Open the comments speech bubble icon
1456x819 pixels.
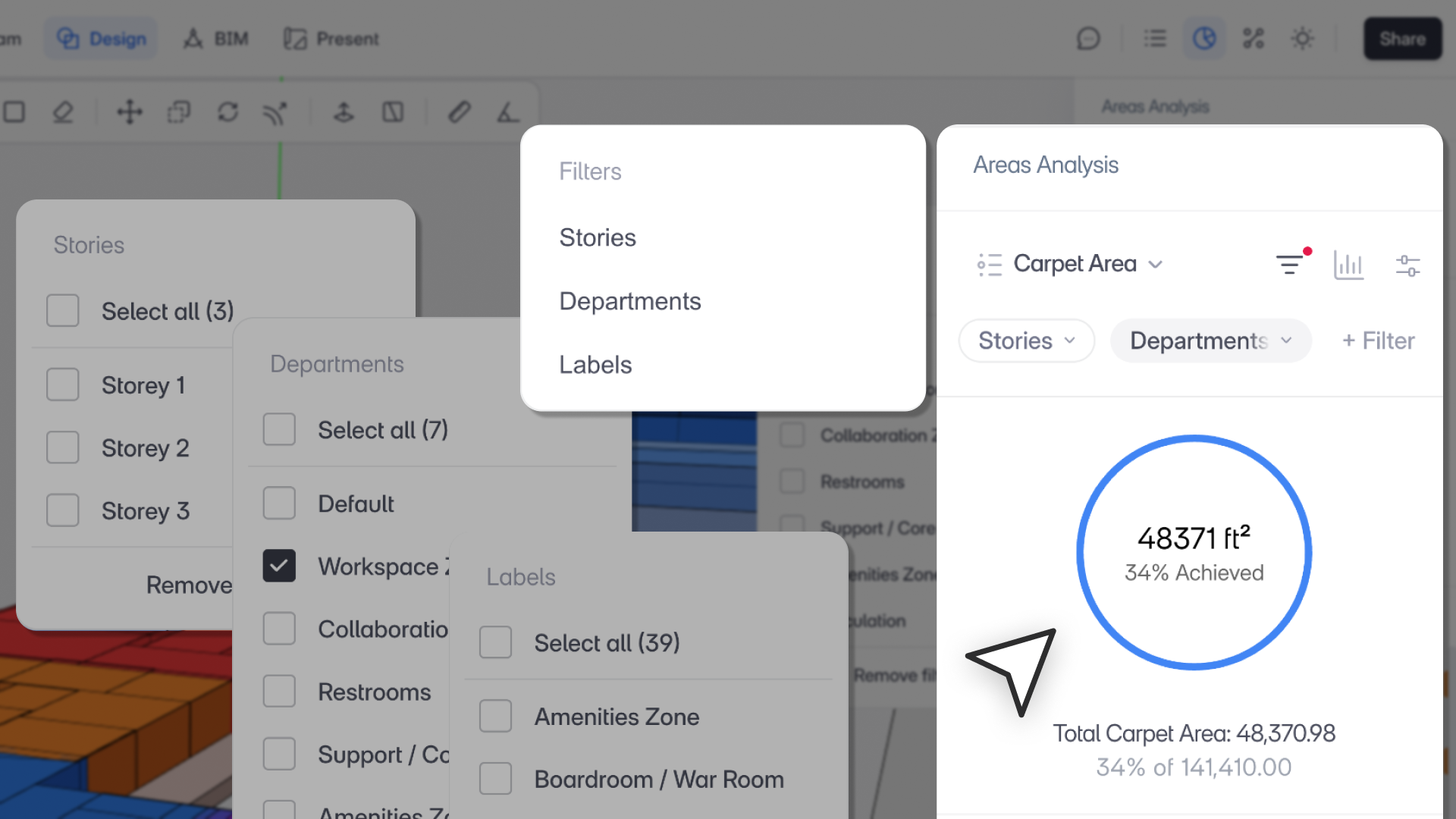[1088, 39]
